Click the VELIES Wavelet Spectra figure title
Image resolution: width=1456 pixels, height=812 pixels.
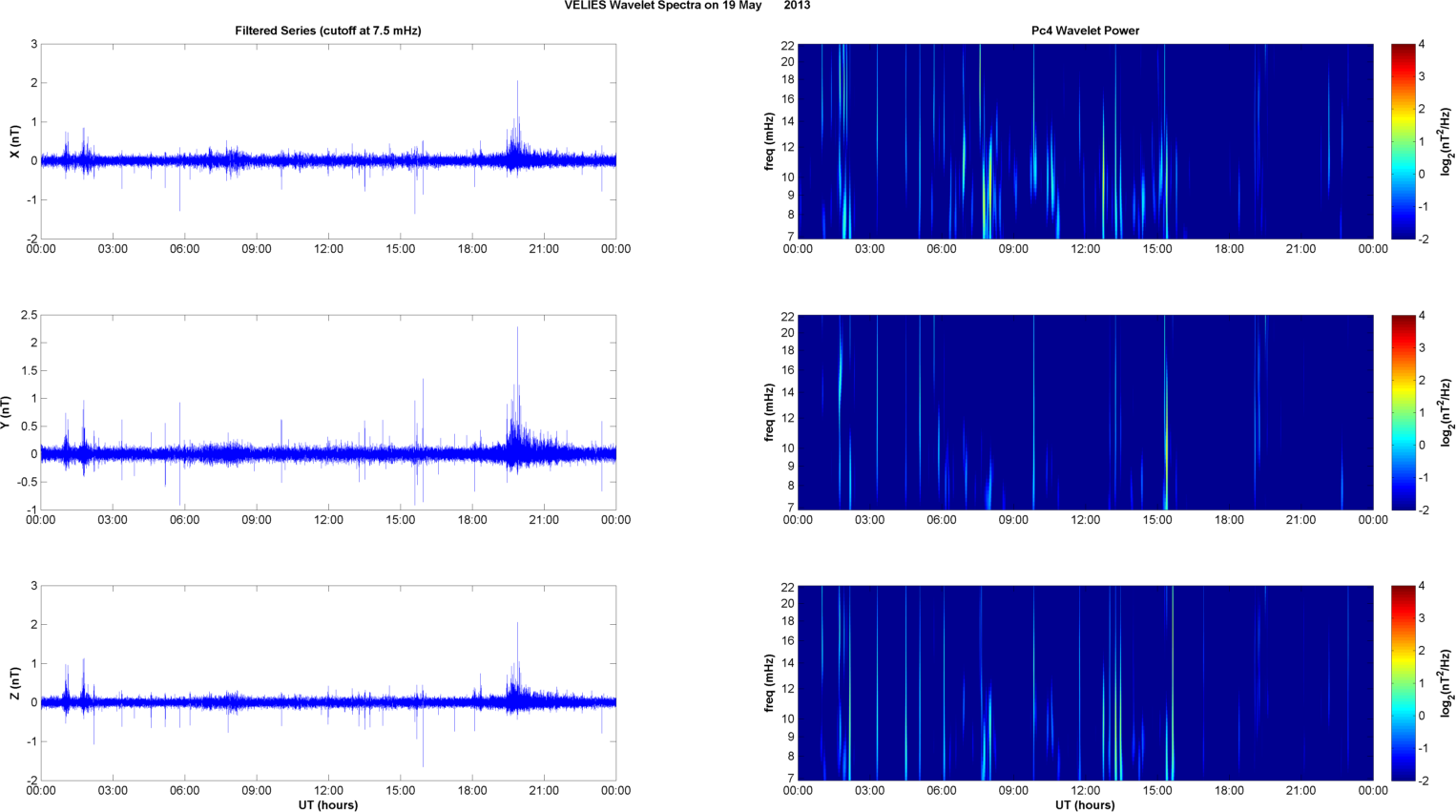click(687, 6)
